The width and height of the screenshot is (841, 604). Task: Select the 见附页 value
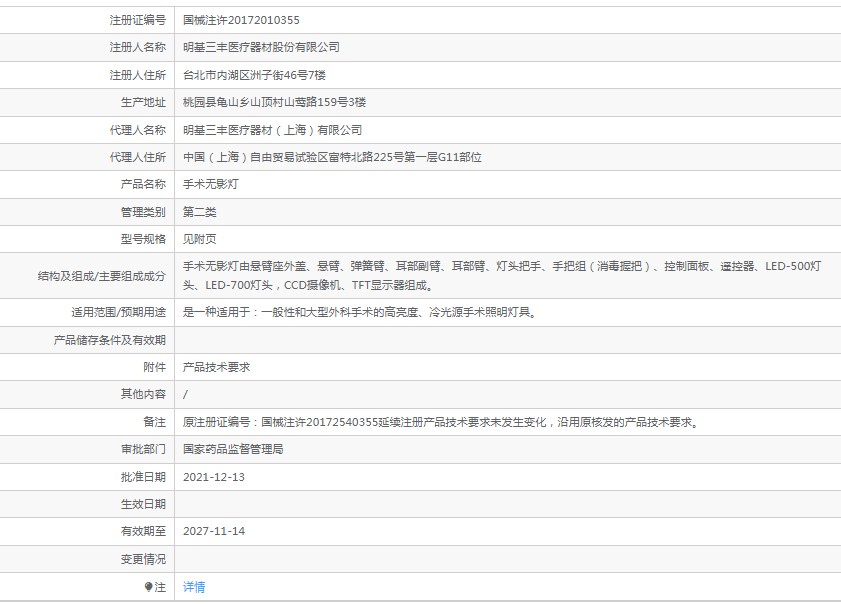tap(200, 239)
